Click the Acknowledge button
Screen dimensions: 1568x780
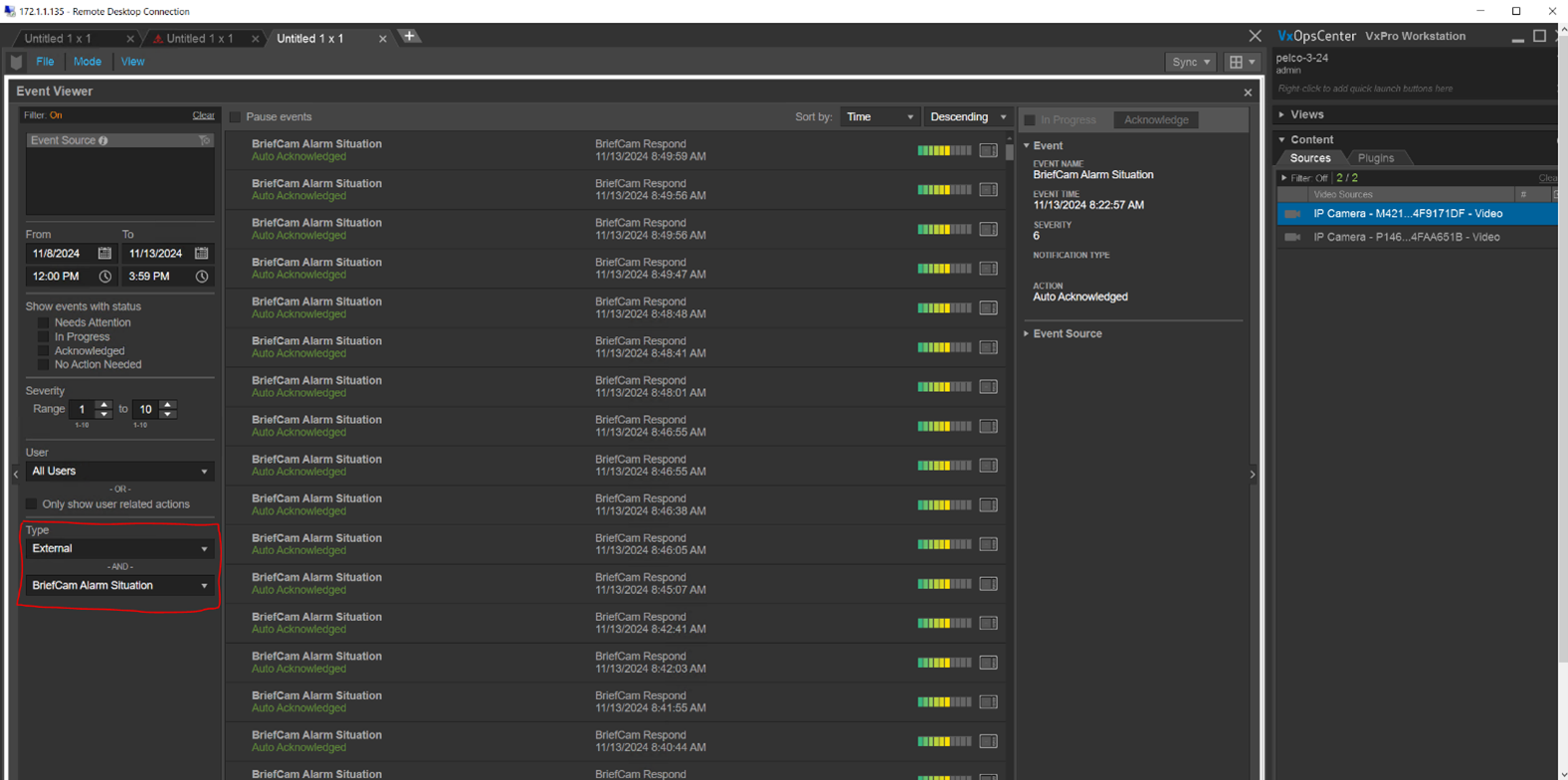1156,119
